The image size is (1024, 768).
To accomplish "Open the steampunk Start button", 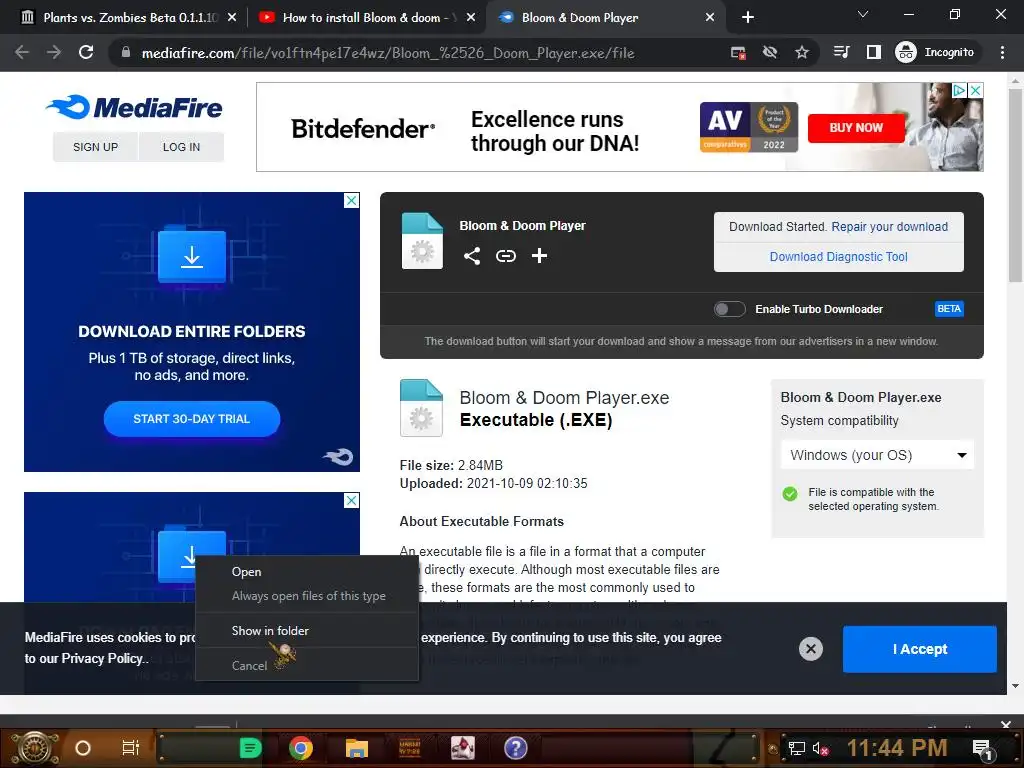I will 35,748.
